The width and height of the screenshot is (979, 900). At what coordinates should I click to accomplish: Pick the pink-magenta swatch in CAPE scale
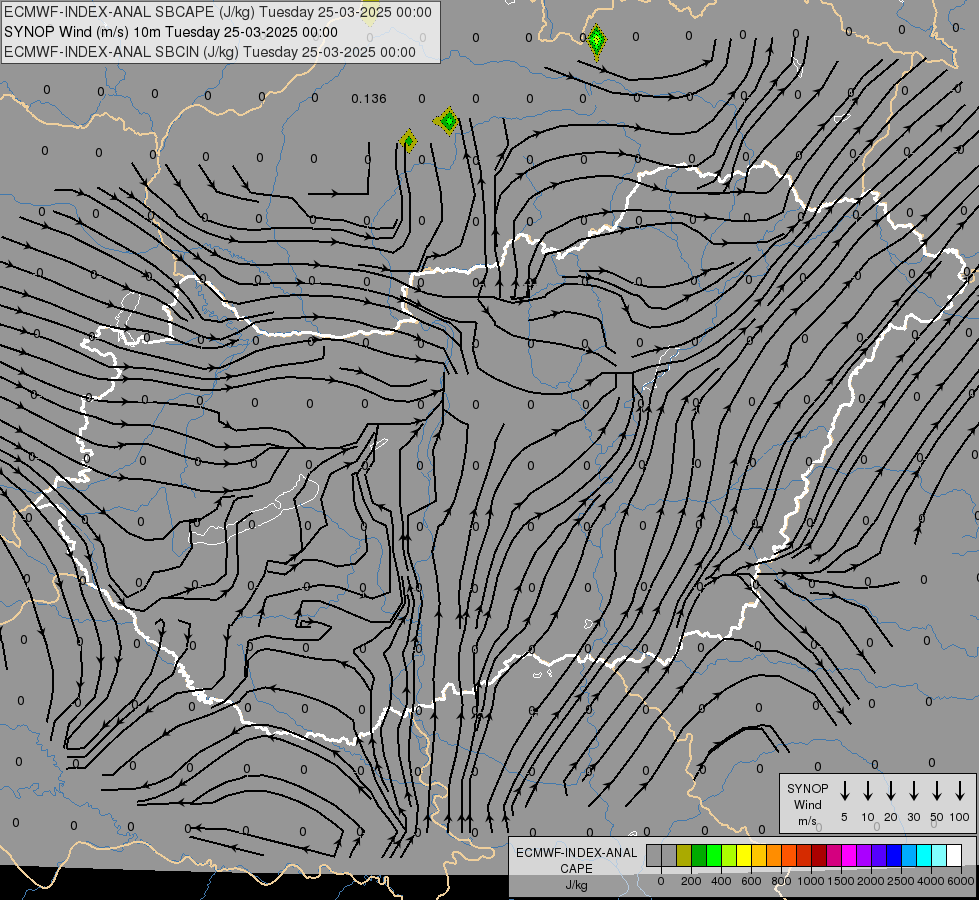point(834,855)
